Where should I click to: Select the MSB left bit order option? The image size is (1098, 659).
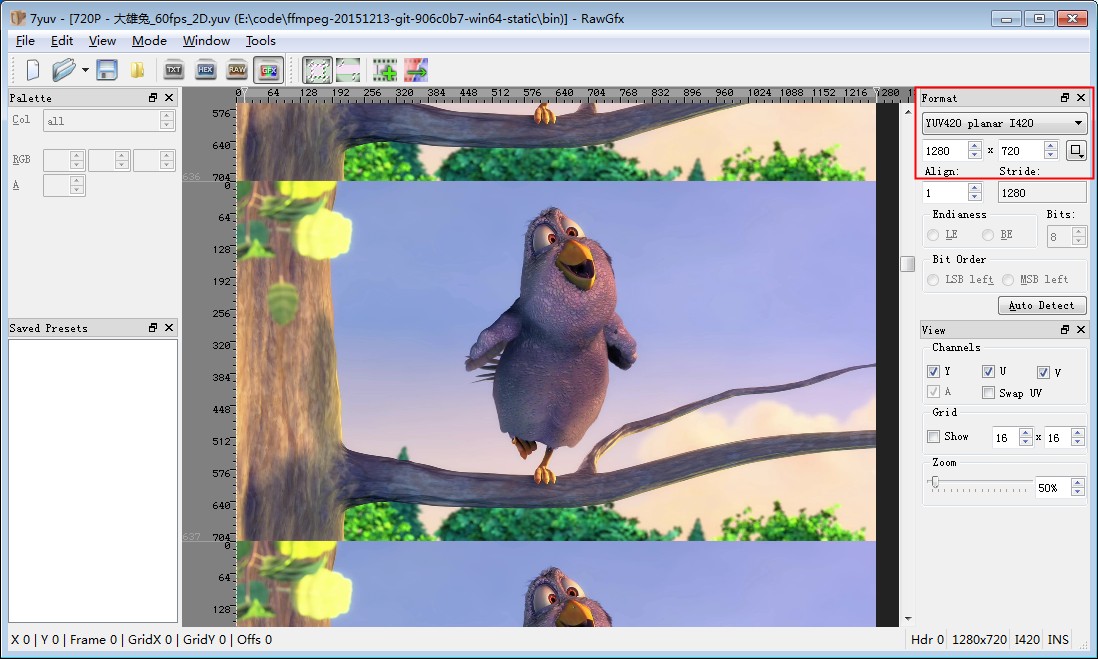coord(1008,279)
